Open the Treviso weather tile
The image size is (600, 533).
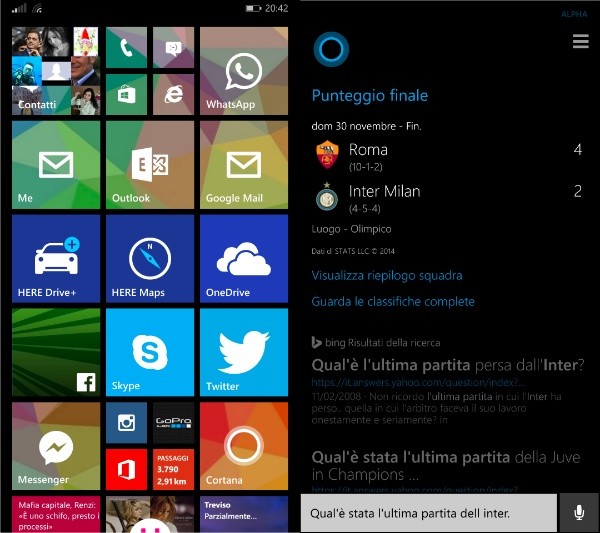(244, 514)
